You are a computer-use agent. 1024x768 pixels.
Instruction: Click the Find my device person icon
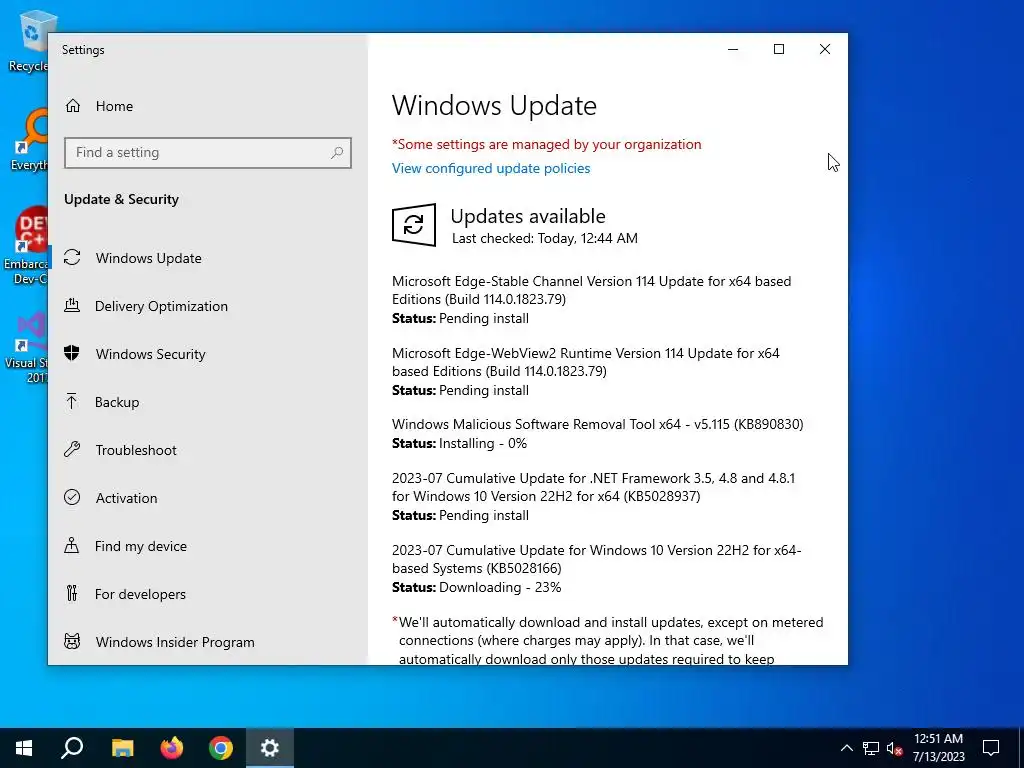pos(72,545)
